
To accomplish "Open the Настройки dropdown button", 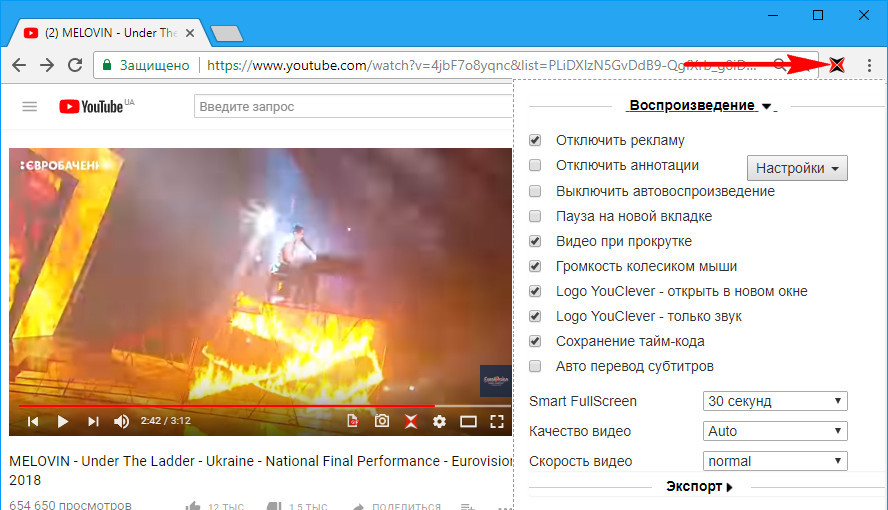I will point(797,168).
